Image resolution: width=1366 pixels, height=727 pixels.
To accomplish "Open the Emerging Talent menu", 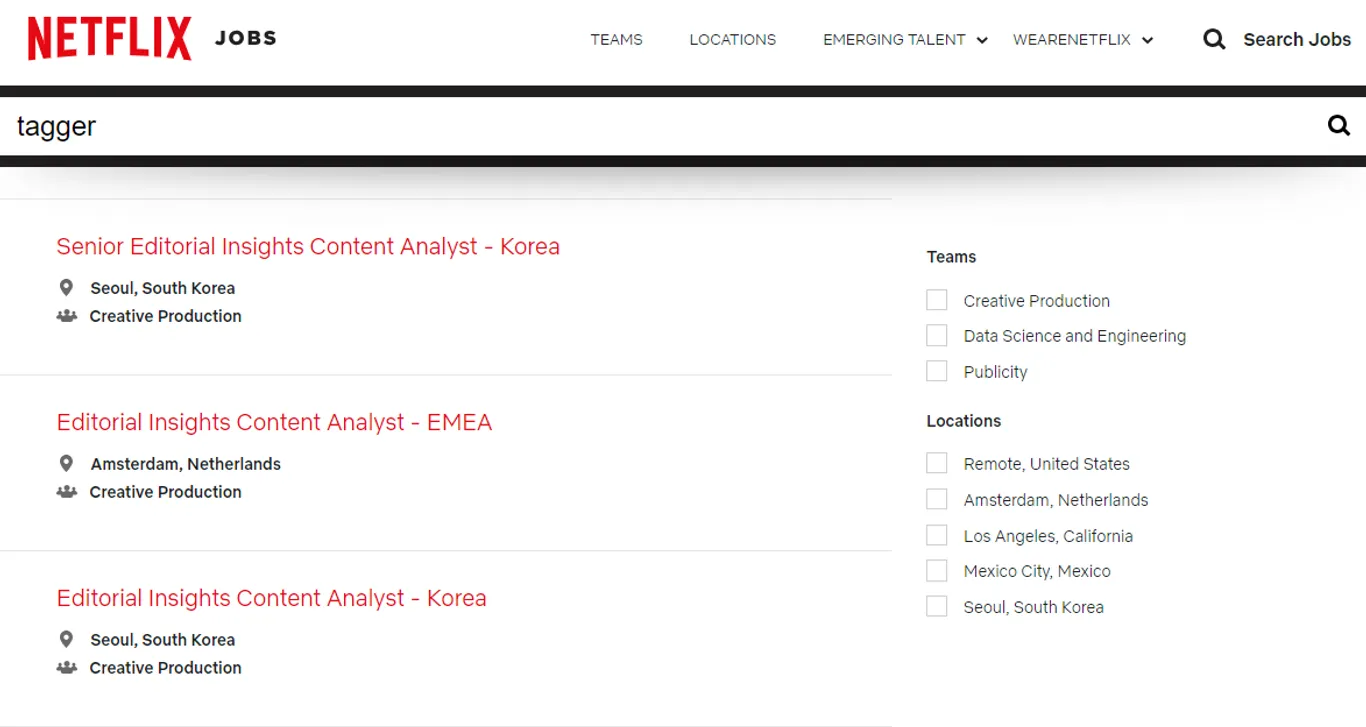I will click(x=894, y=40).
